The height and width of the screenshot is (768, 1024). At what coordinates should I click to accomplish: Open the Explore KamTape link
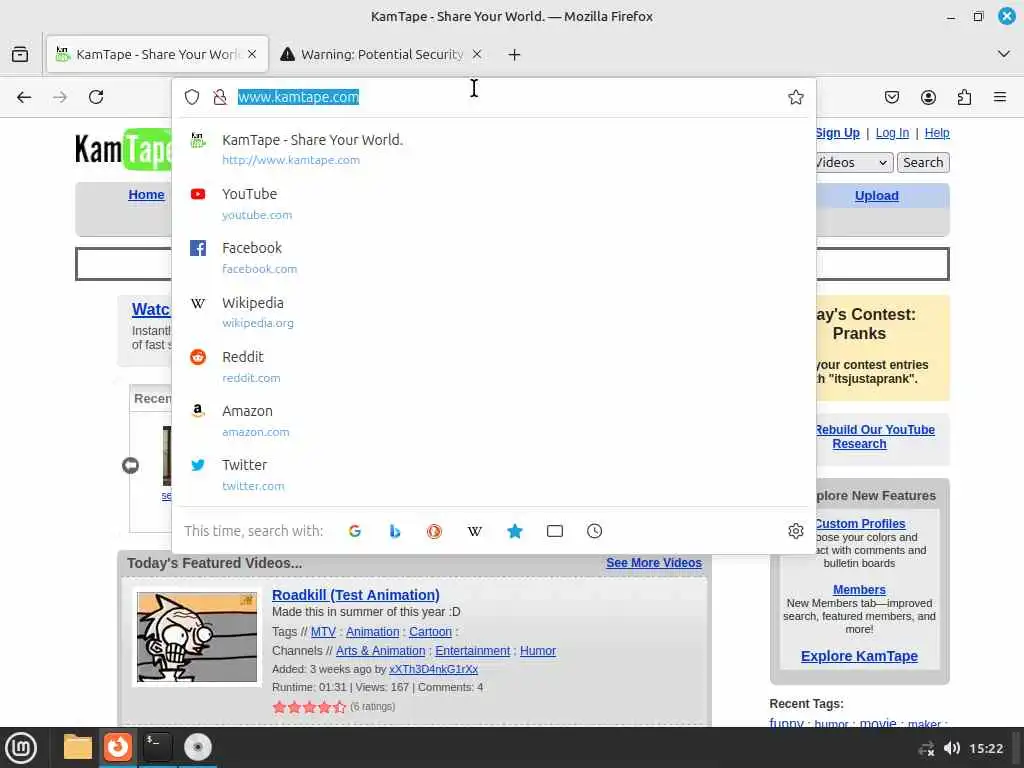(x=859, y=656)
